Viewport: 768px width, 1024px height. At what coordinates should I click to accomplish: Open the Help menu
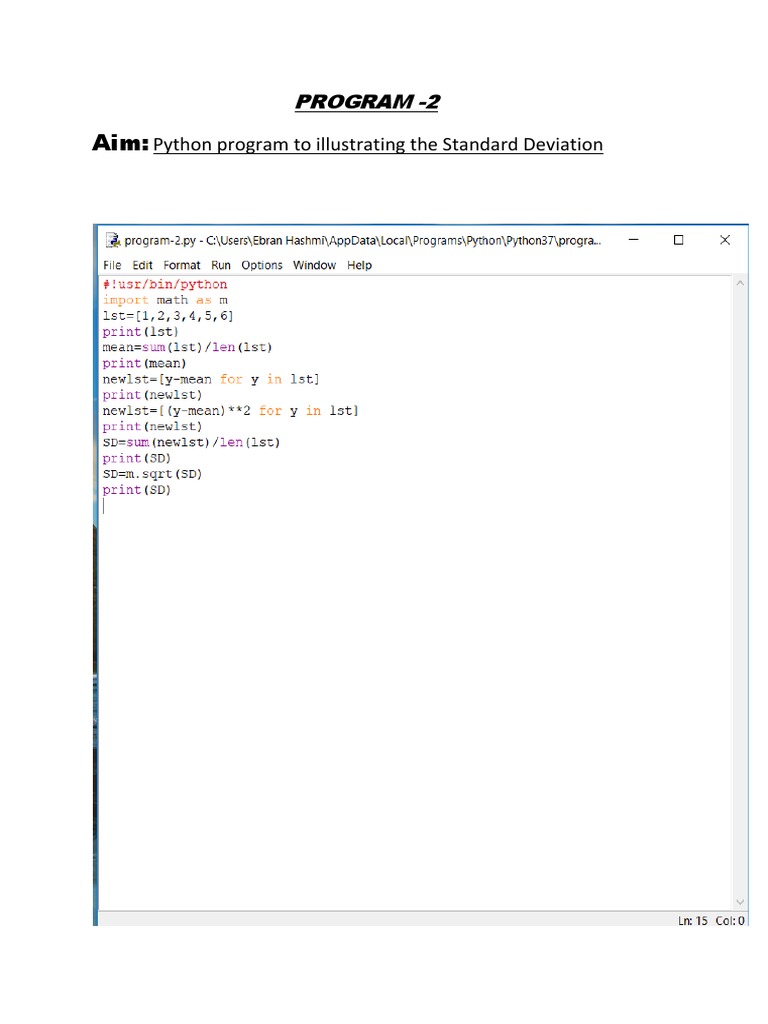pos(359,265)
